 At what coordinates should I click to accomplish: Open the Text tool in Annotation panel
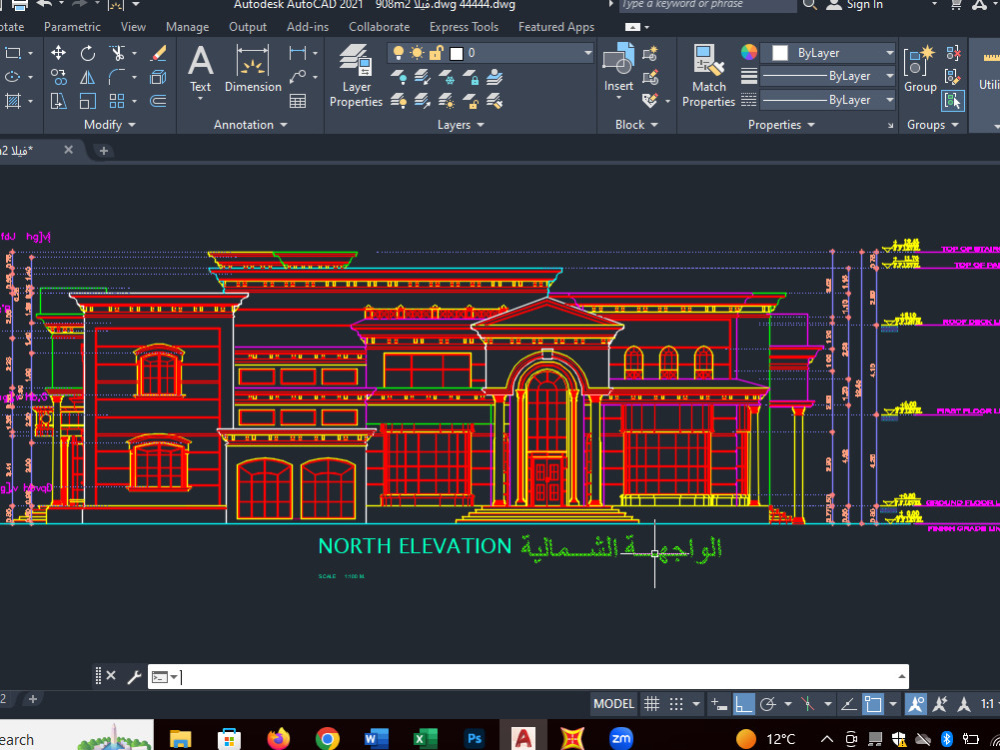200,68
